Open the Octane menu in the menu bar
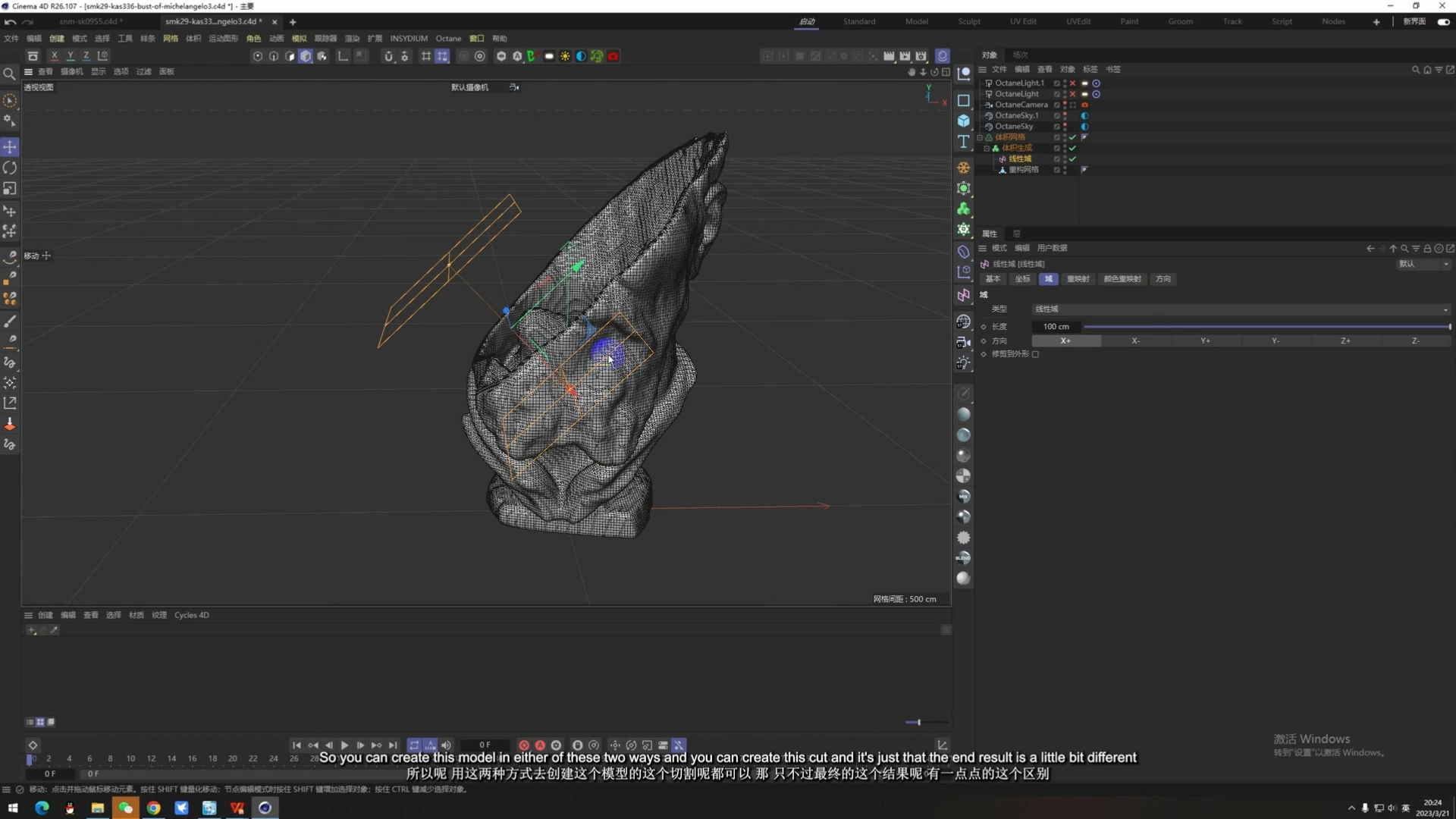 click(x=448, y=38)
